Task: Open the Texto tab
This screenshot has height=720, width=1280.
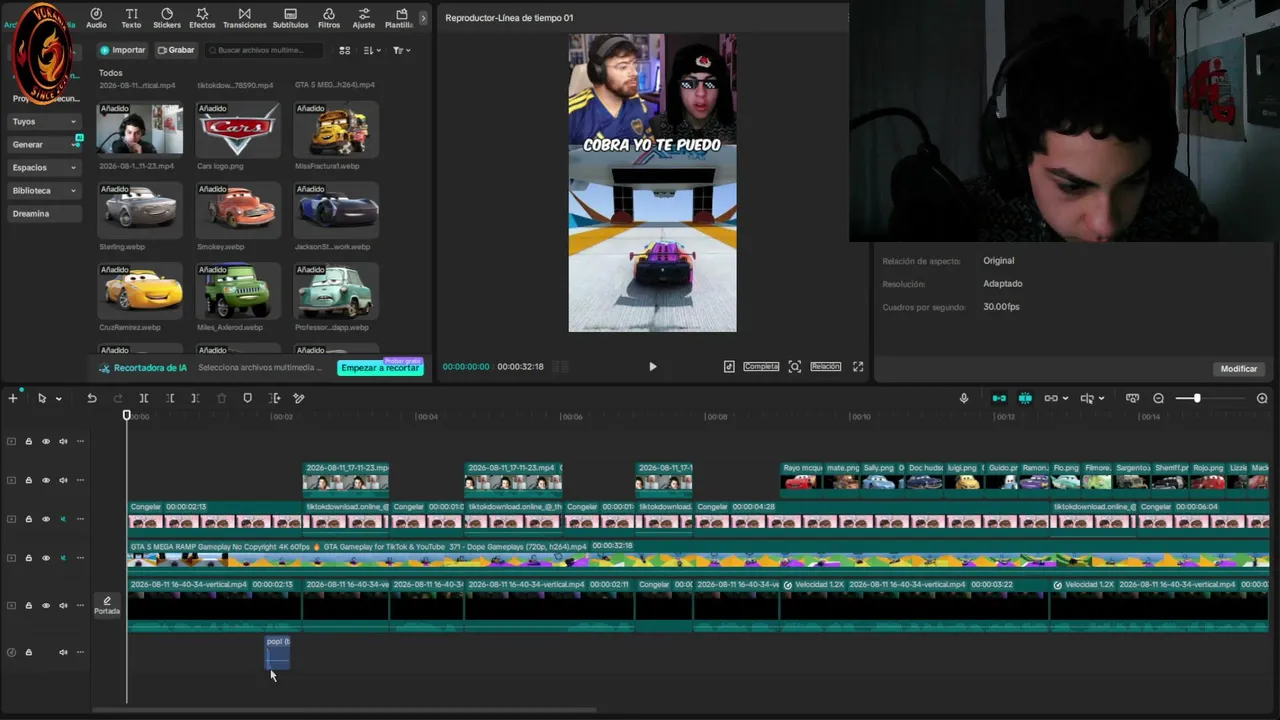Action: coord(131,18)
